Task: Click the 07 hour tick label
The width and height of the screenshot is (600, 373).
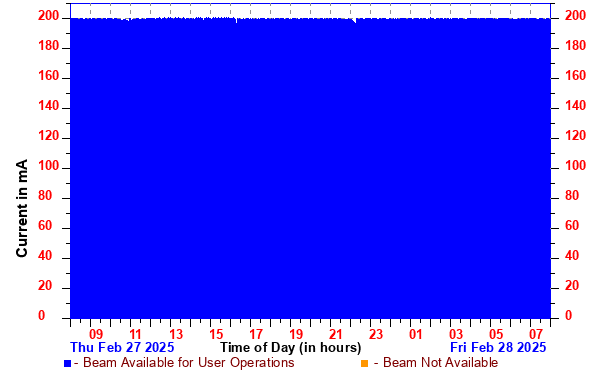Action: click(x=536, y=334)
